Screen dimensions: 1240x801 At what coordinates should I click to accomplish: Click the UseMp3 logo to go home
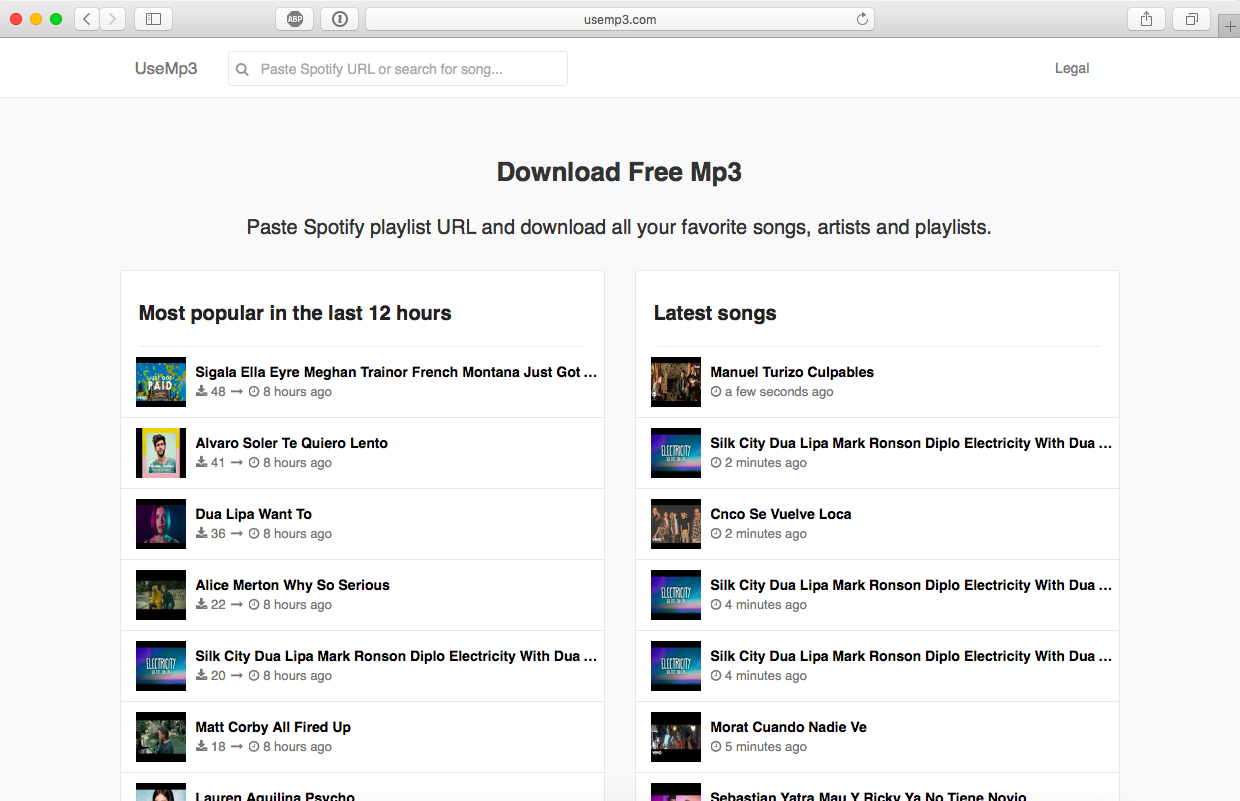(x=166, y=68)
